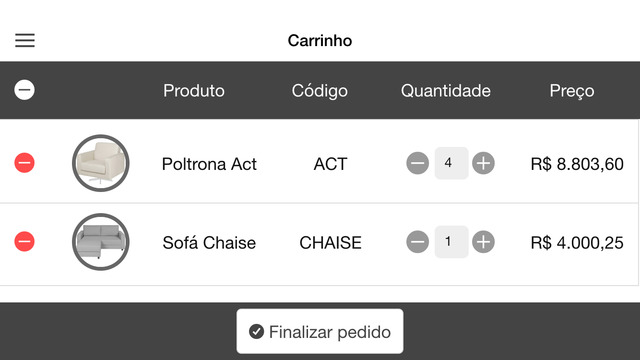Click the white minus icon in header
The width and height of the screenshot is (640, 360).
click(24, 90)
